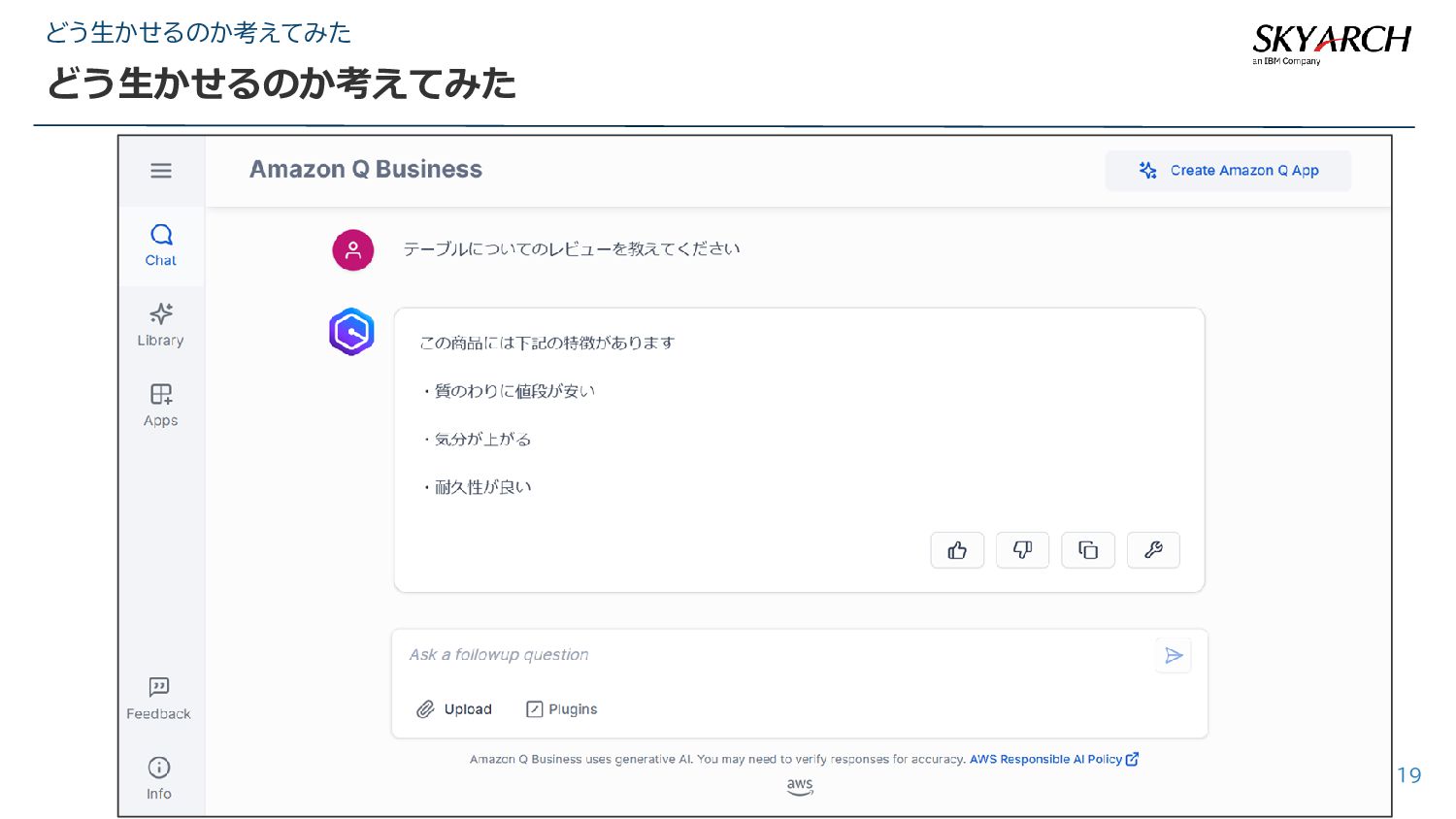Give the response a thumbs down
The width and height of the screenshot is (1456, 819).
pos(1022,550)
